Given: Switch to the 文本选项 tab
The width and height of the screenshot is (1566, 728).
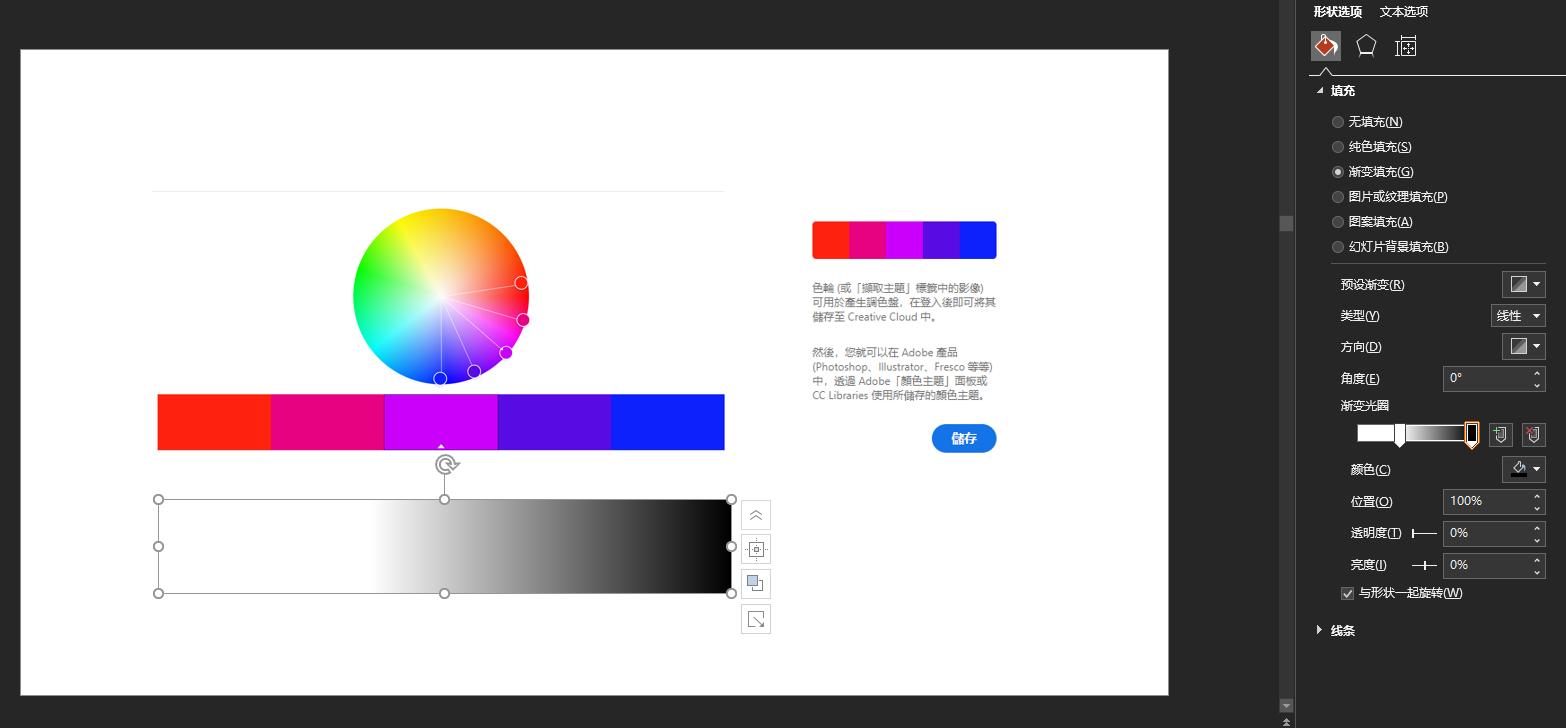Looking at the screenshot, I should [1404, 12].
